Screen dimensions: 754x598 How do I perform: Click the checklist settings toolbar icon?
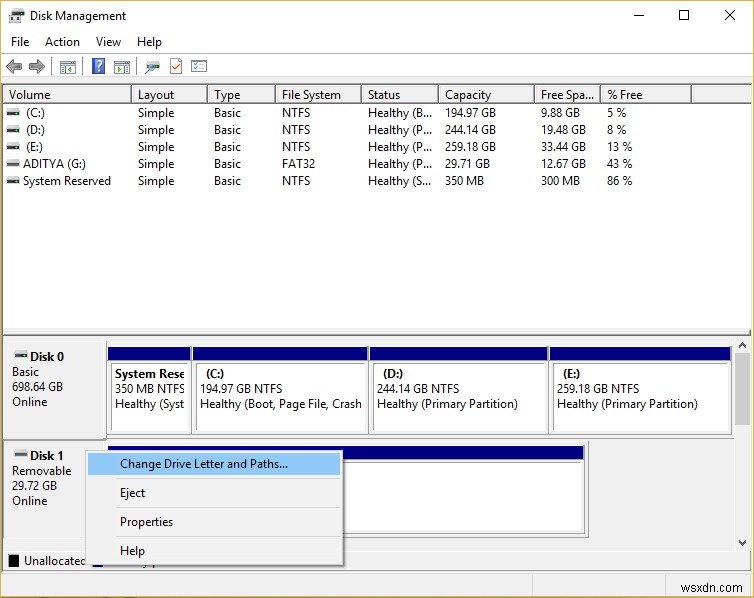point(199,67)
